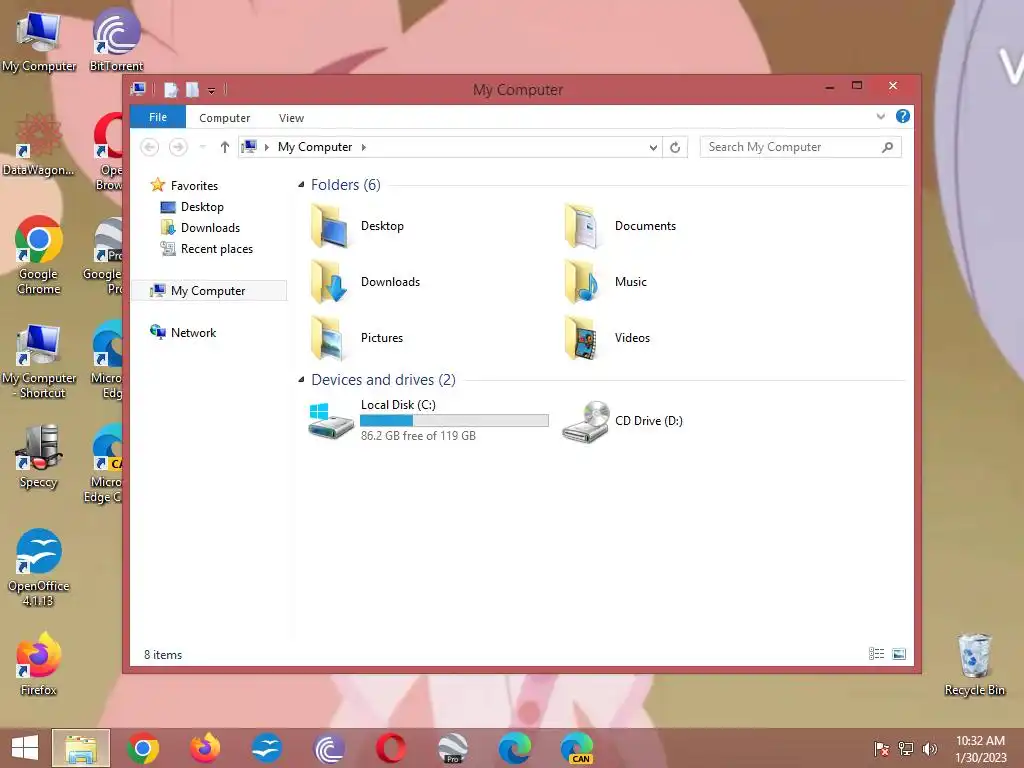Open OpenOffice 4.1.13 desktop shortcut

click(39, 568)
